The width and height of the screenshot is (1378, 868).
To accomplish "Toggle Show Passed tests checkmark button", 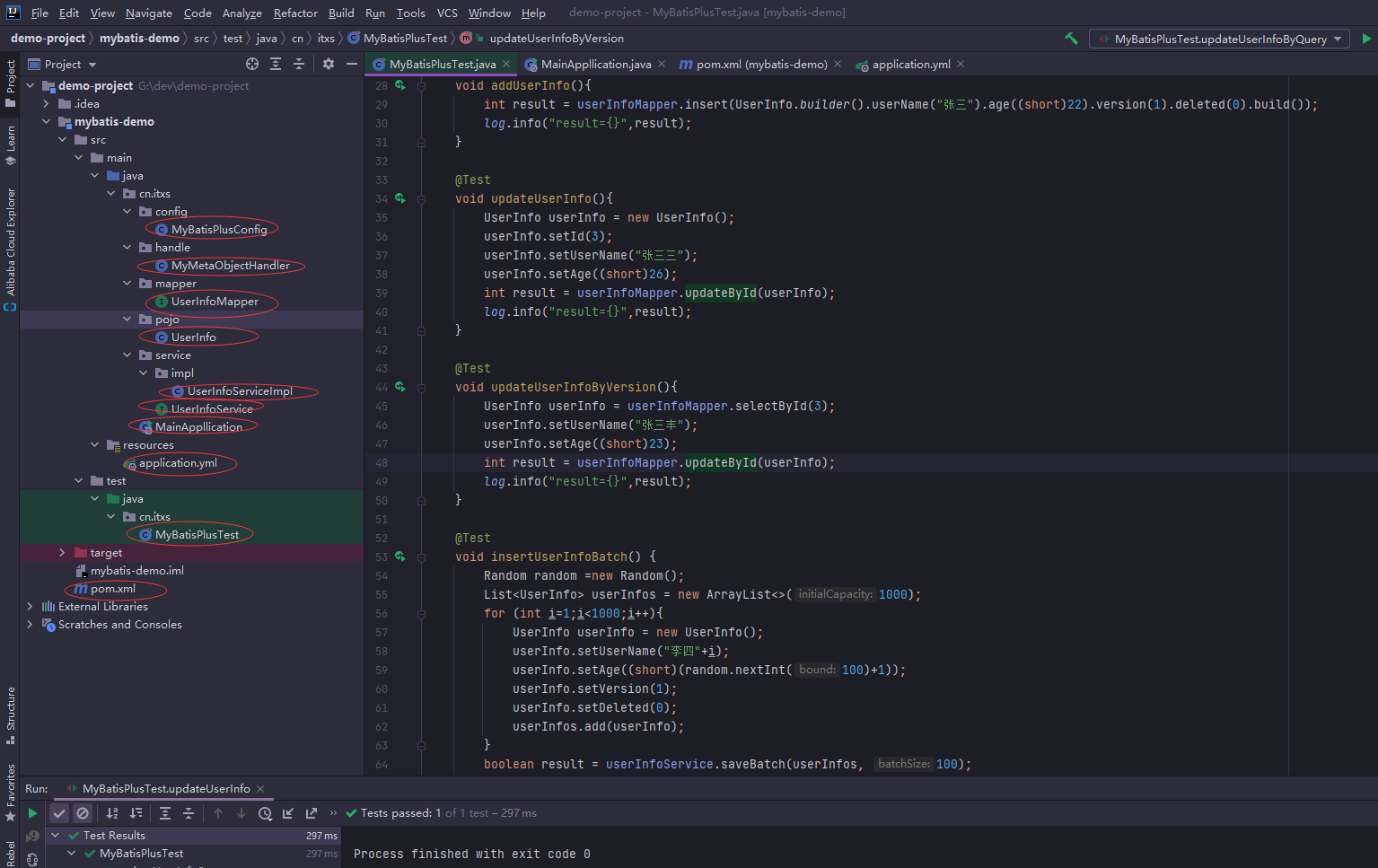I will pyautogui.click(x=59, y=813).
